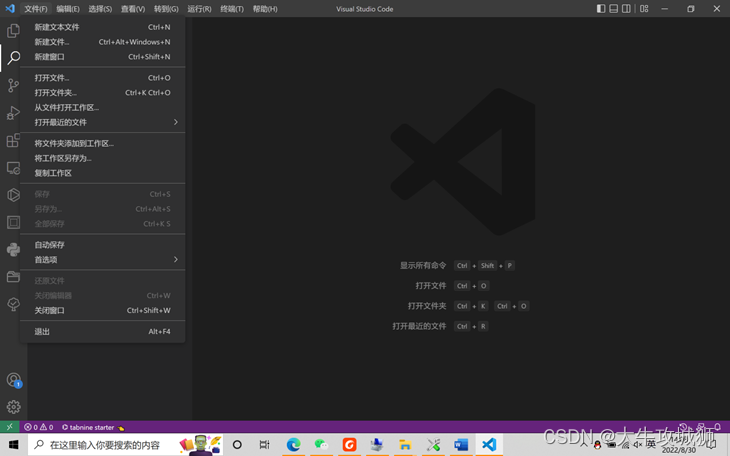730x456 pixels.
Task: Choose 新建窗口 menu entry
Action: click(x=102, y=57)
